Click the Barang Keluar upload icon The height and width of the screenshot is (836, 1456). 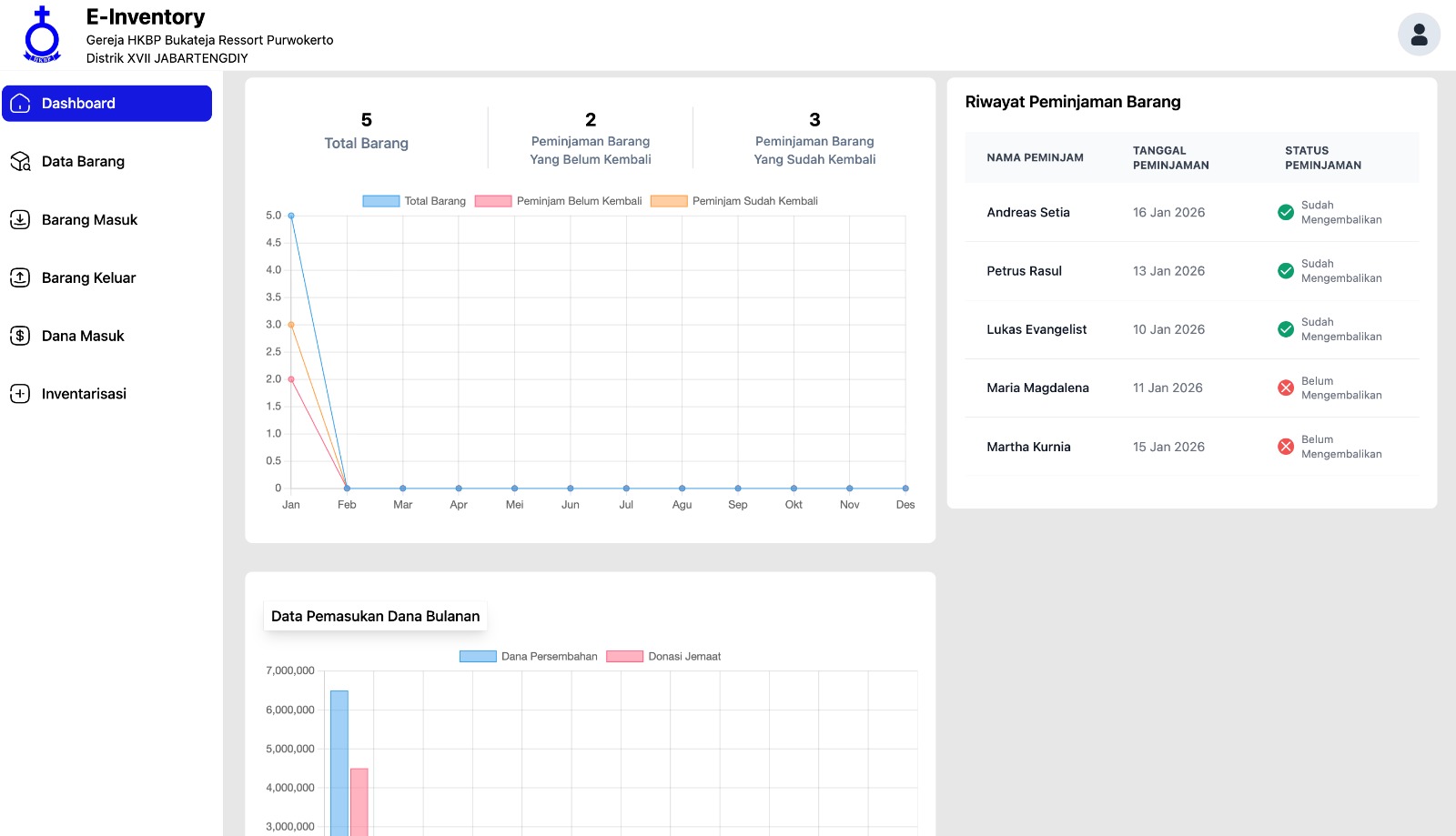coord(20,278)
